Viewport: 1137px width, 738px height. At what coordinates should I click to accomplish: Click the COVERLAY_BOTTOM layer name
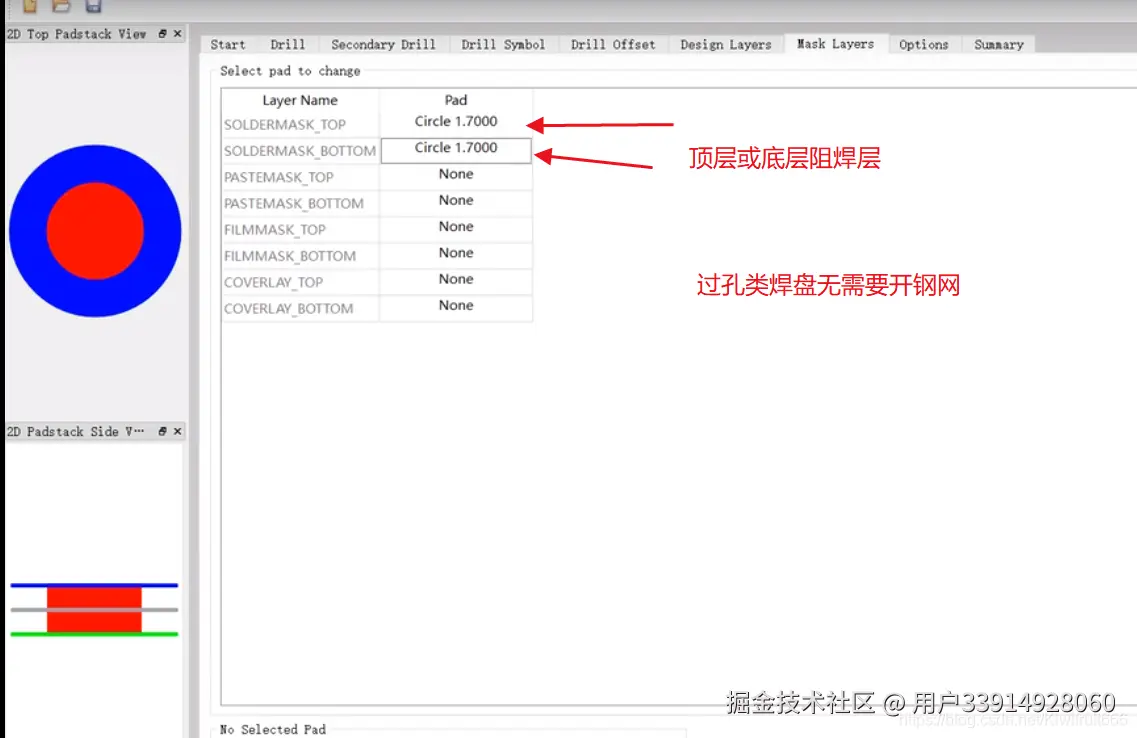coord(289,308)
